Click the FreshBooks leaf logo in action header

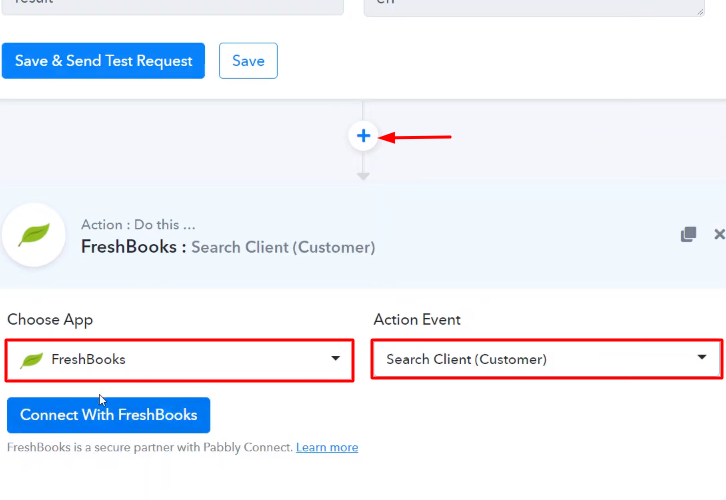click(34, 235)
